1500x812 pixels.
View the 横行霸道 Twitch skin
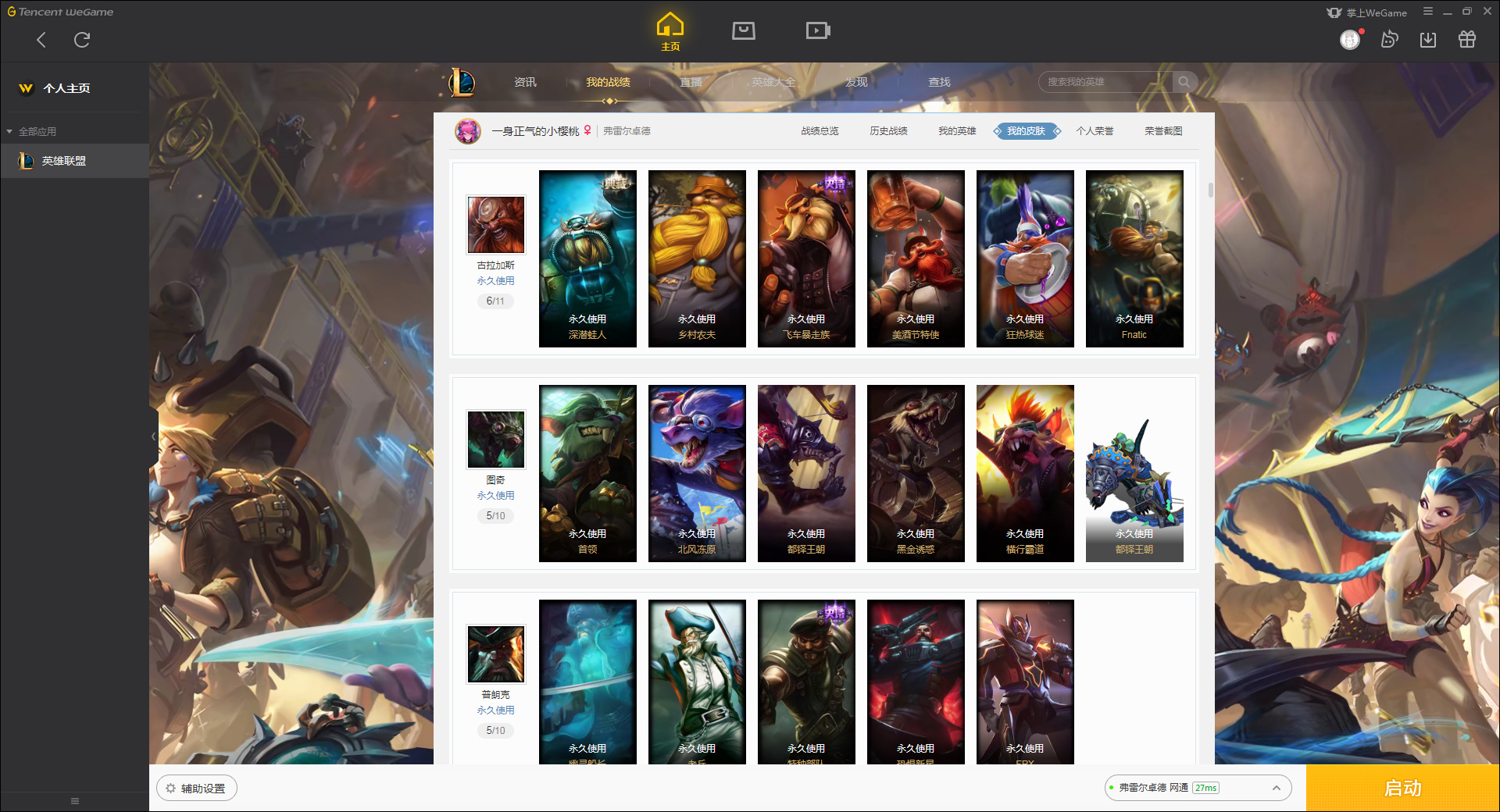[x=1025, y=473]
